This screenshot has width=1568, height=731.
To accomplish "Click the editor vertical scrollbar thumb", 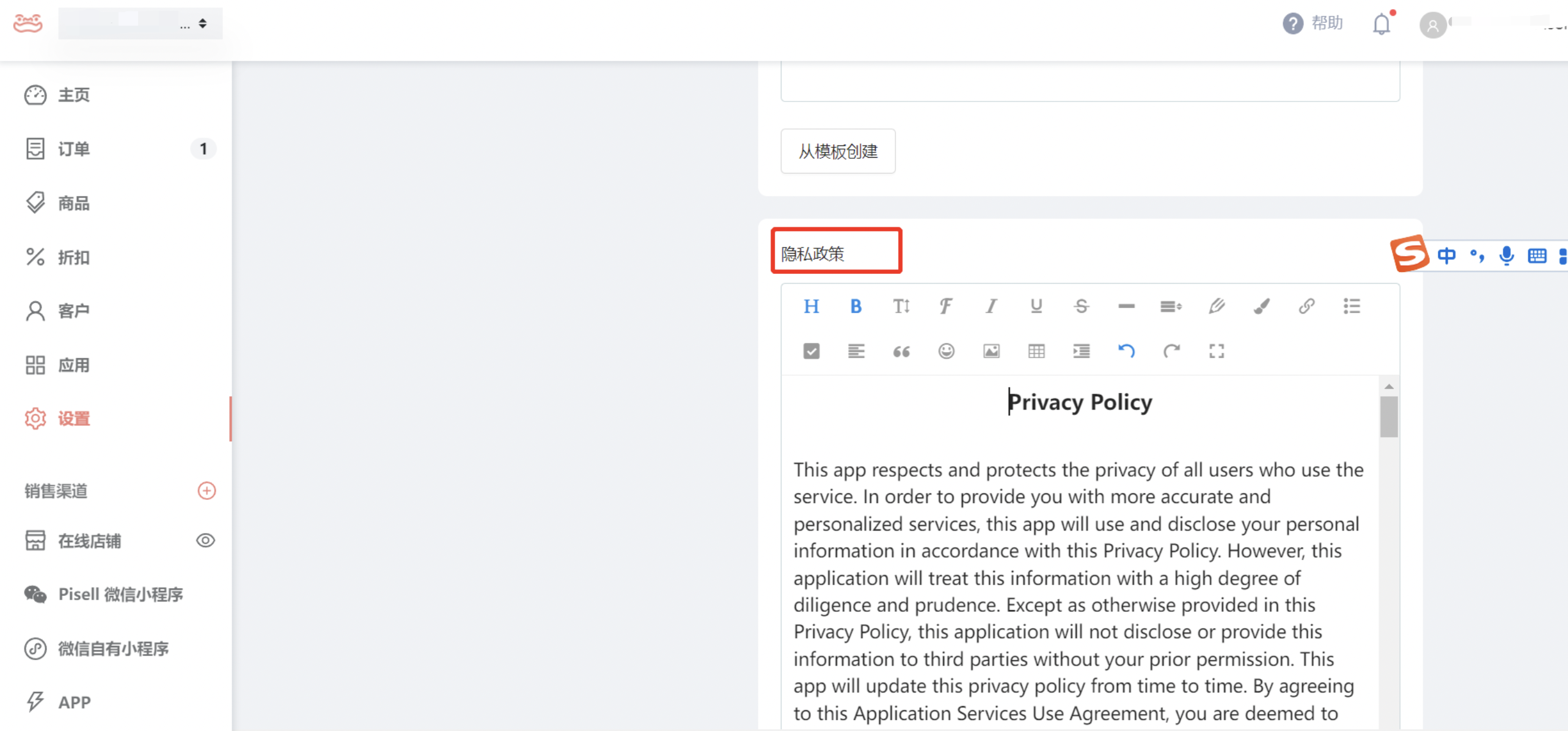I will 1388,417.
